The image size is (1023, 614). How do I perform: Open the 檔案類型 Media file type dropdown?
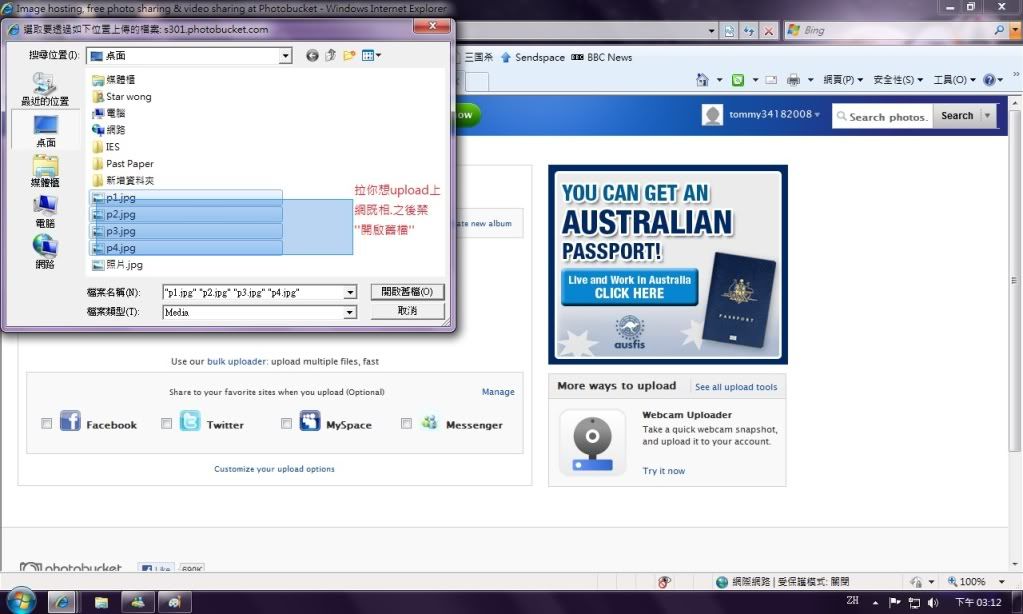(350, 312)
